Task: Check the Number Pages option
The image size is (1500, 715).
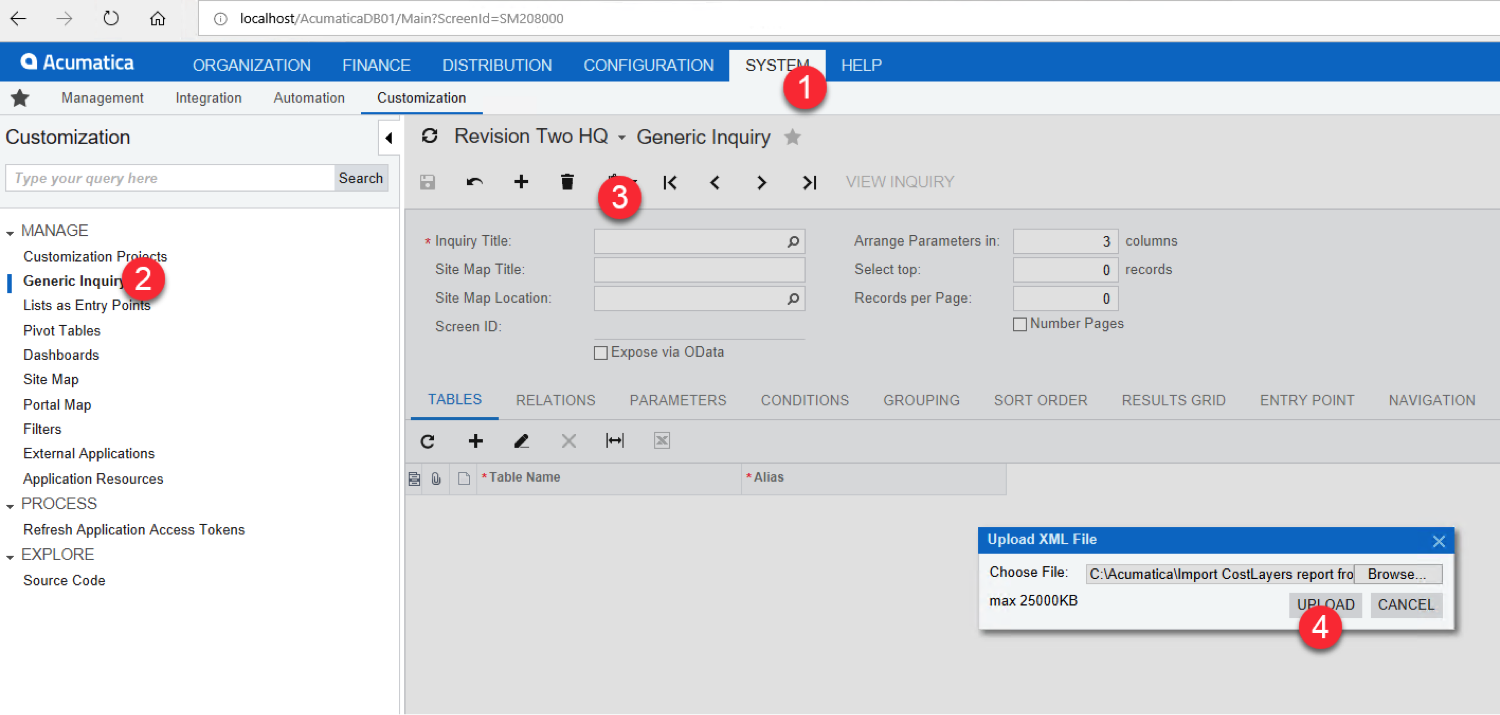Action: (1021, 323)
